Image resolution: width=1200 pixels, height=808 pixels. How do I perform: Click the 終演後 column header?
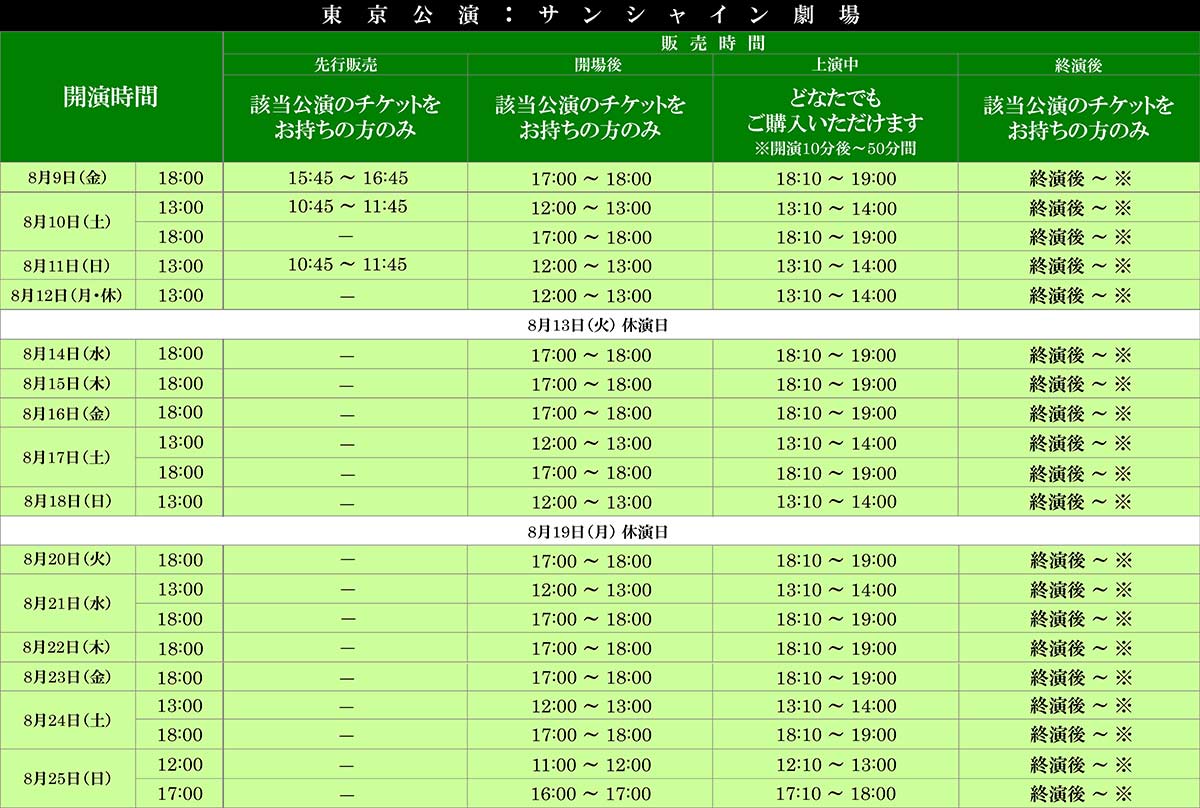(1078, 65)
